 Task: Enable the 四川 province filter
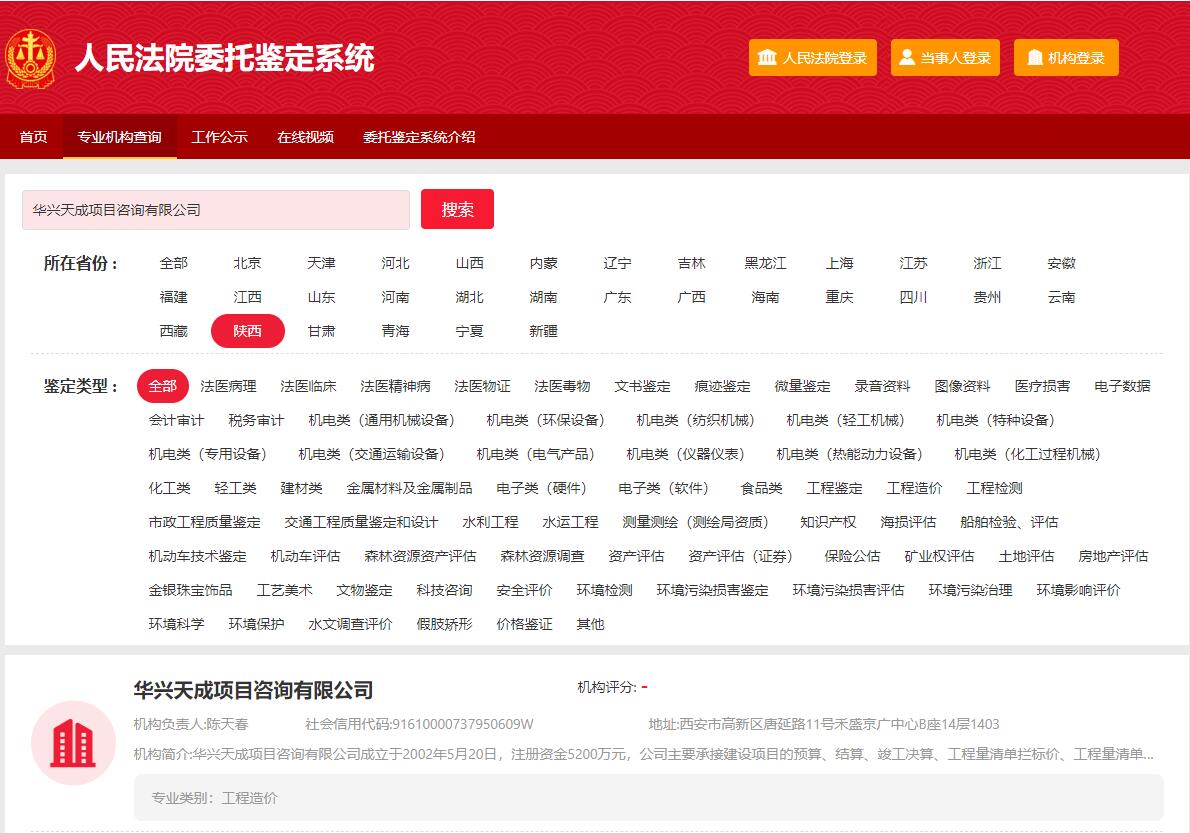[913, 297]
